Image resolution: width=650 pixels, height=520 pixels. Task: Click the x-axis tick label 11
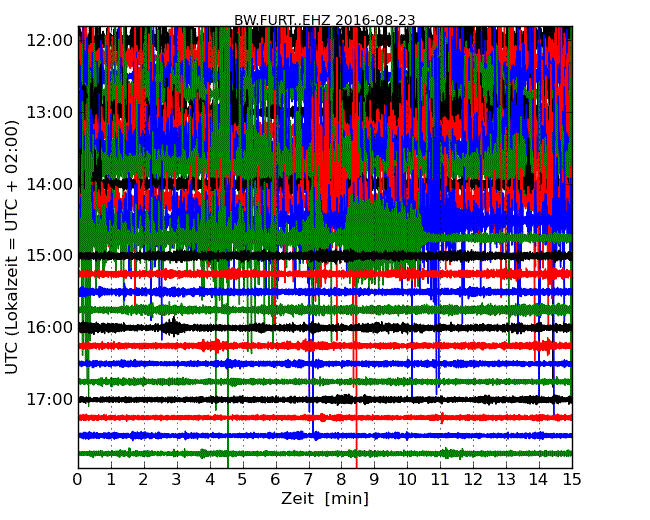pos(440,480)
